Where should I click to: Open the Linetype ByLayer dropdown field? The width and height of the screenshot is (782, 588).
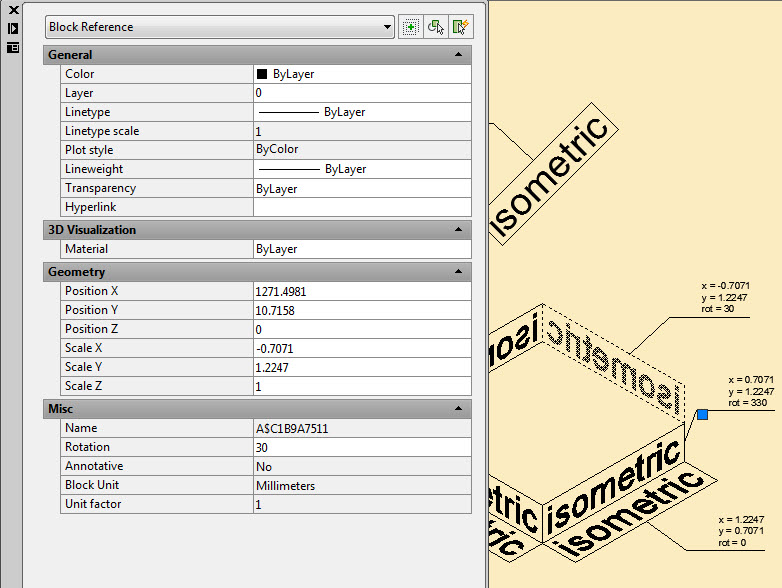point(362,112)
